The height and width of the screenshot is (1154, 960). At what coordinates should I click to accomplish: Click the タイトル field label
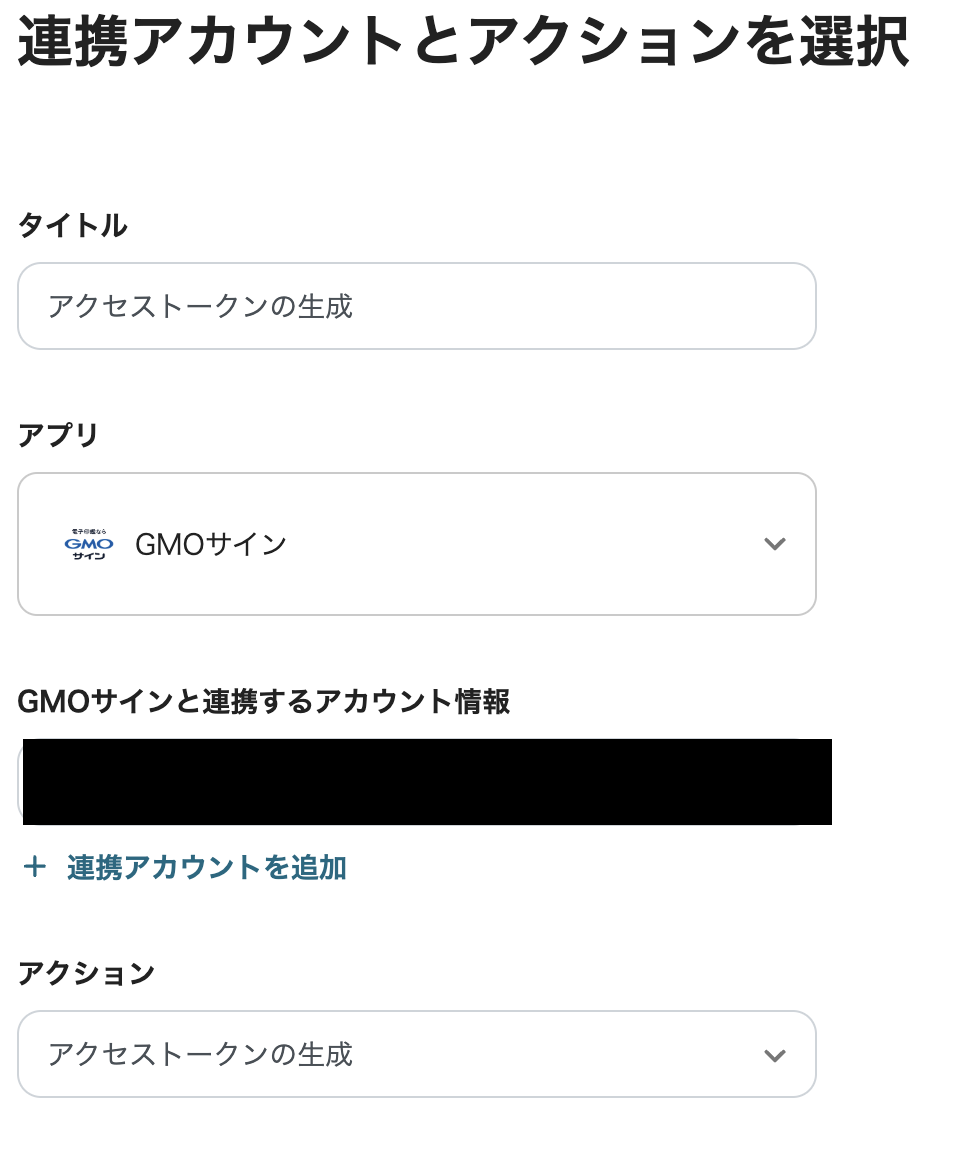(73, 226)
